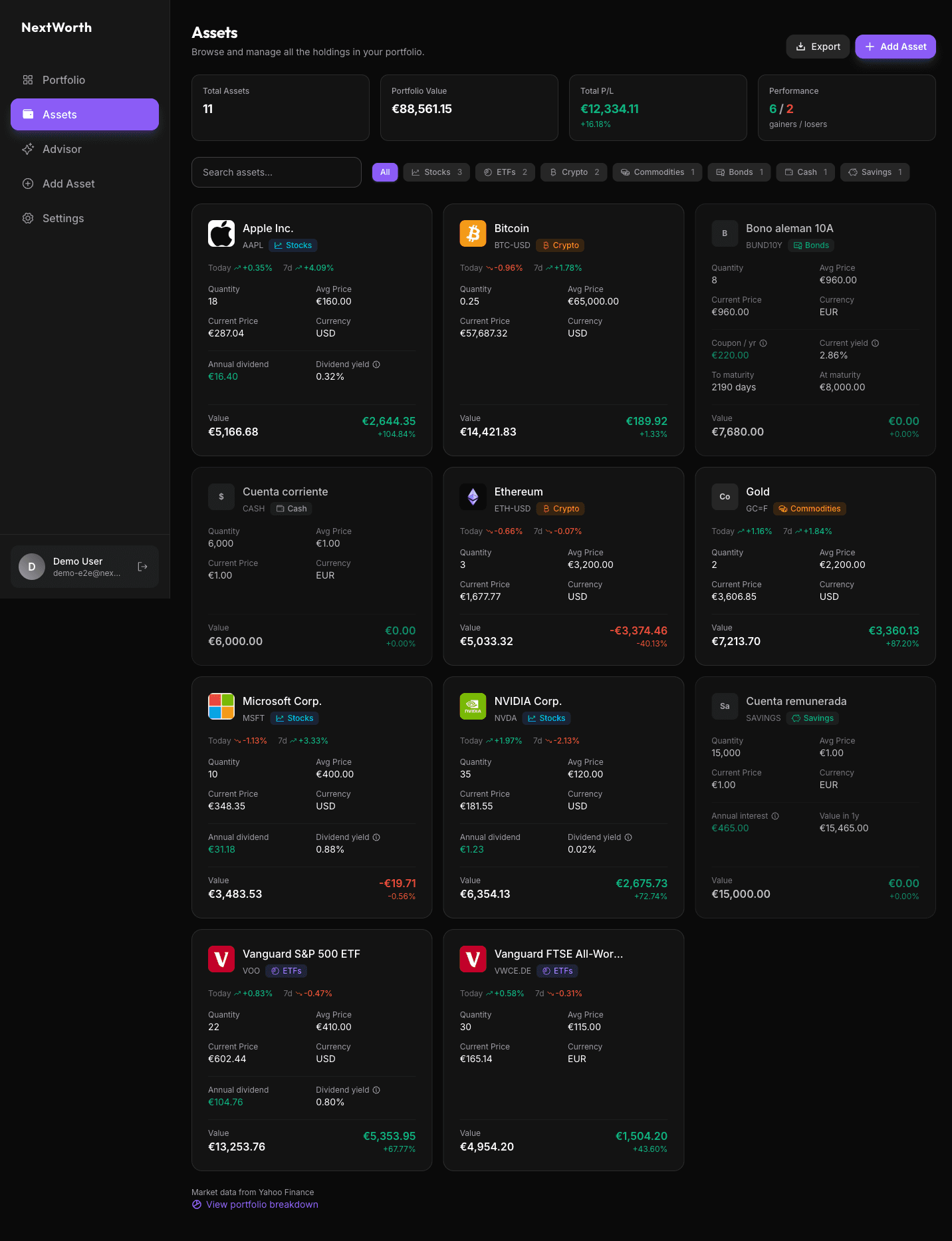Click the Cuenta corriente title
This screenshot has width=952, height=1241.
coord(285,491)
